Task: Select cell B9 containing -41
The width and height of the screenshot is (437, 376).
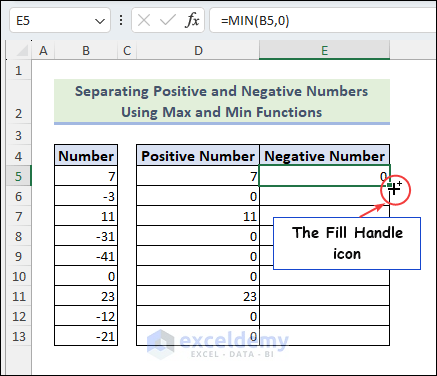Action: point(86,256)
